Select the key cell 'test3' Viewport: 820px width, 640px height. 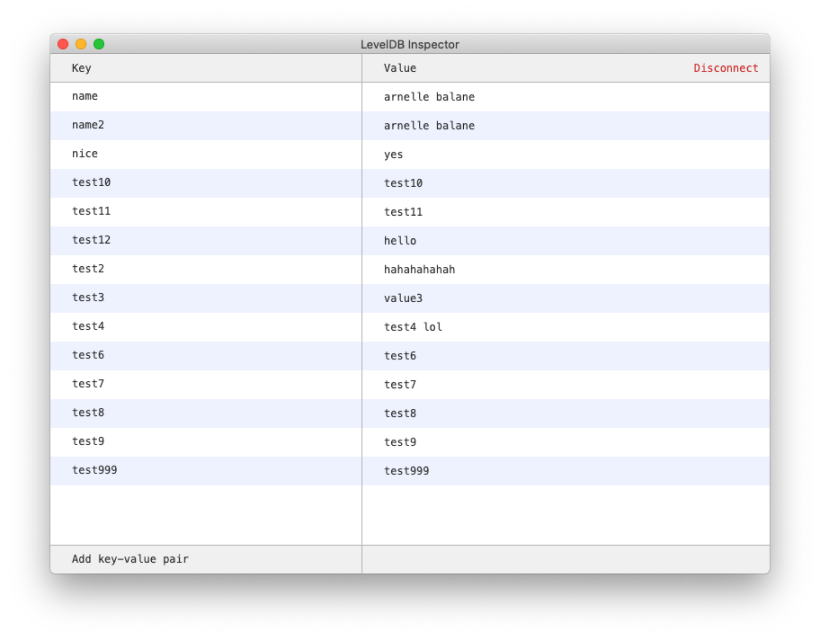tap(206, 298)
